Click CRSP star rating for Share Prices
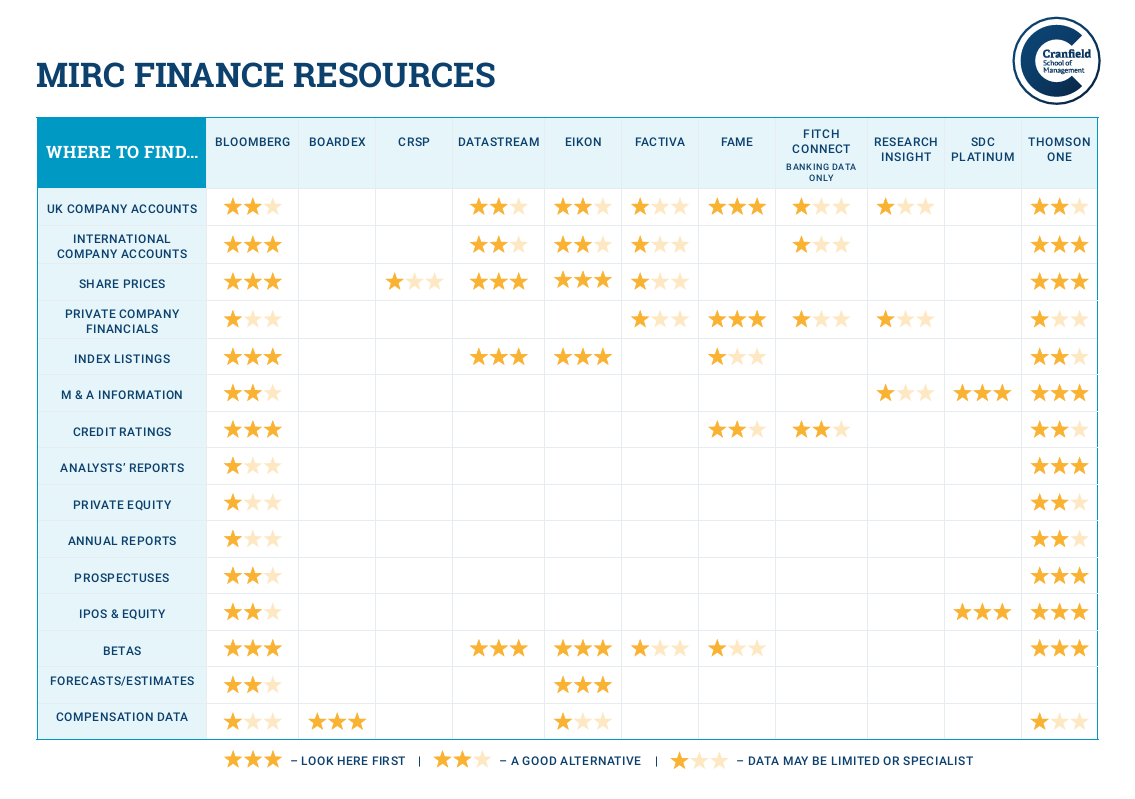This screenshot has height=799, width=1135. coord(414,283)
